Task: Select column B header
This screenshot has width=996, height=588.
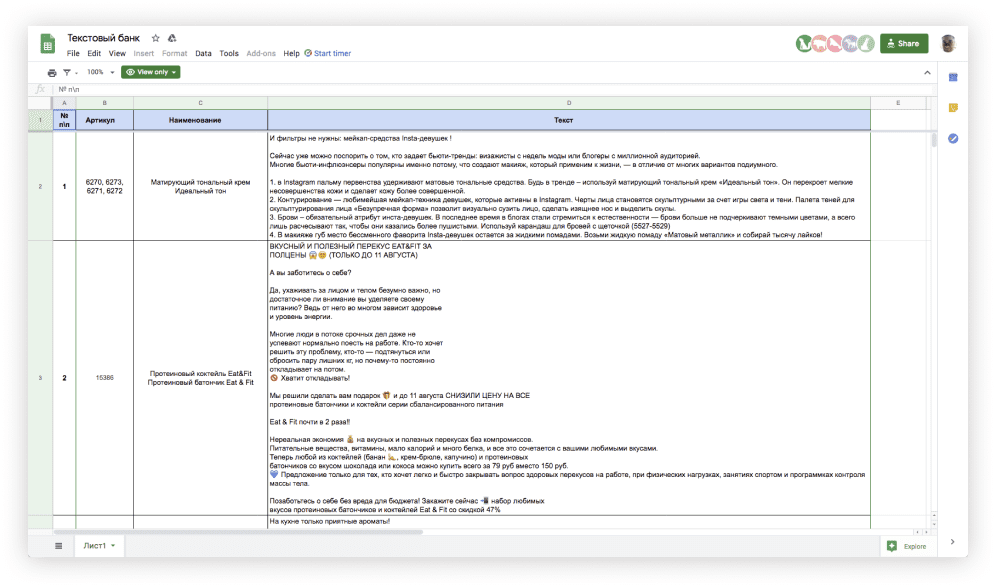Action: 105,103
